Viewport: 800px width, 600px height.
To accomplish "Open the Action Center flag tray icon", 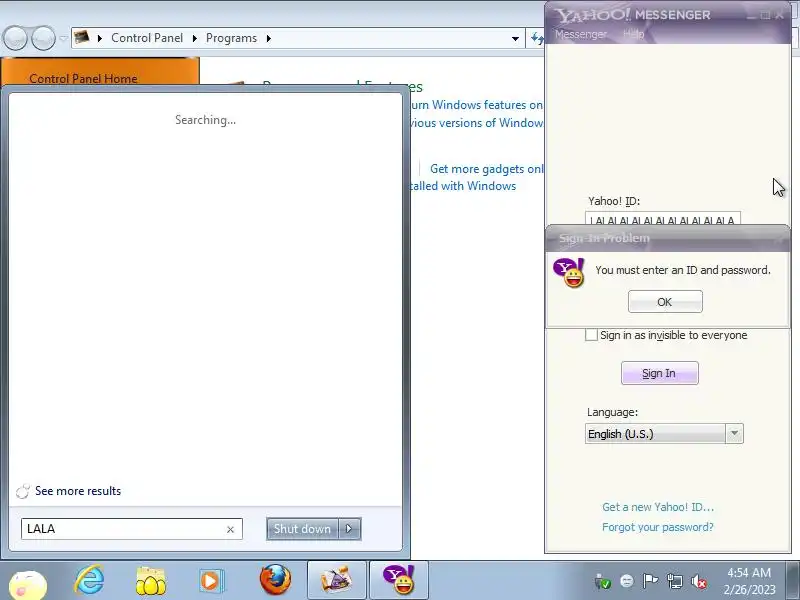I will pos(650,581).
